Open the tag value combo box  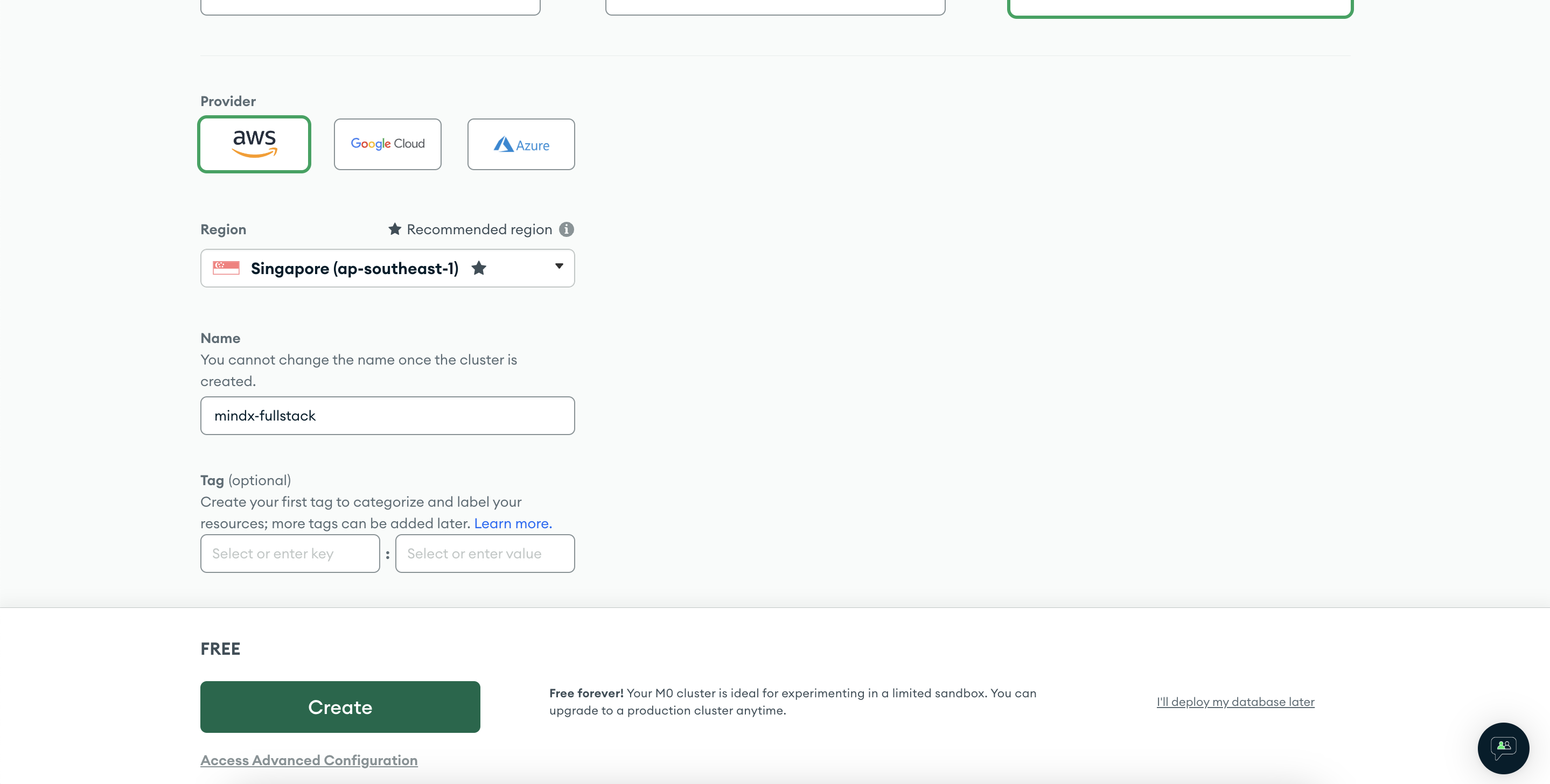coord(484,554)
